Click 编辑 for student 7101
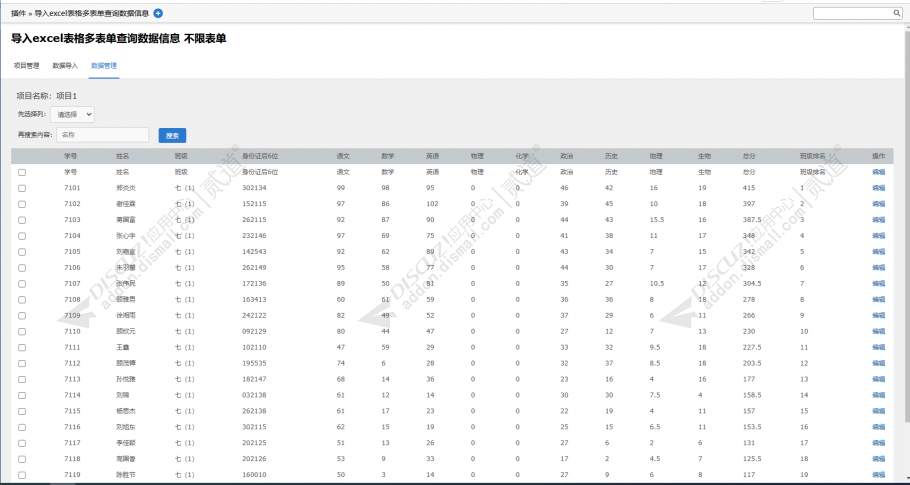This screenshot has height=485, width=910. tap(879, 188)
